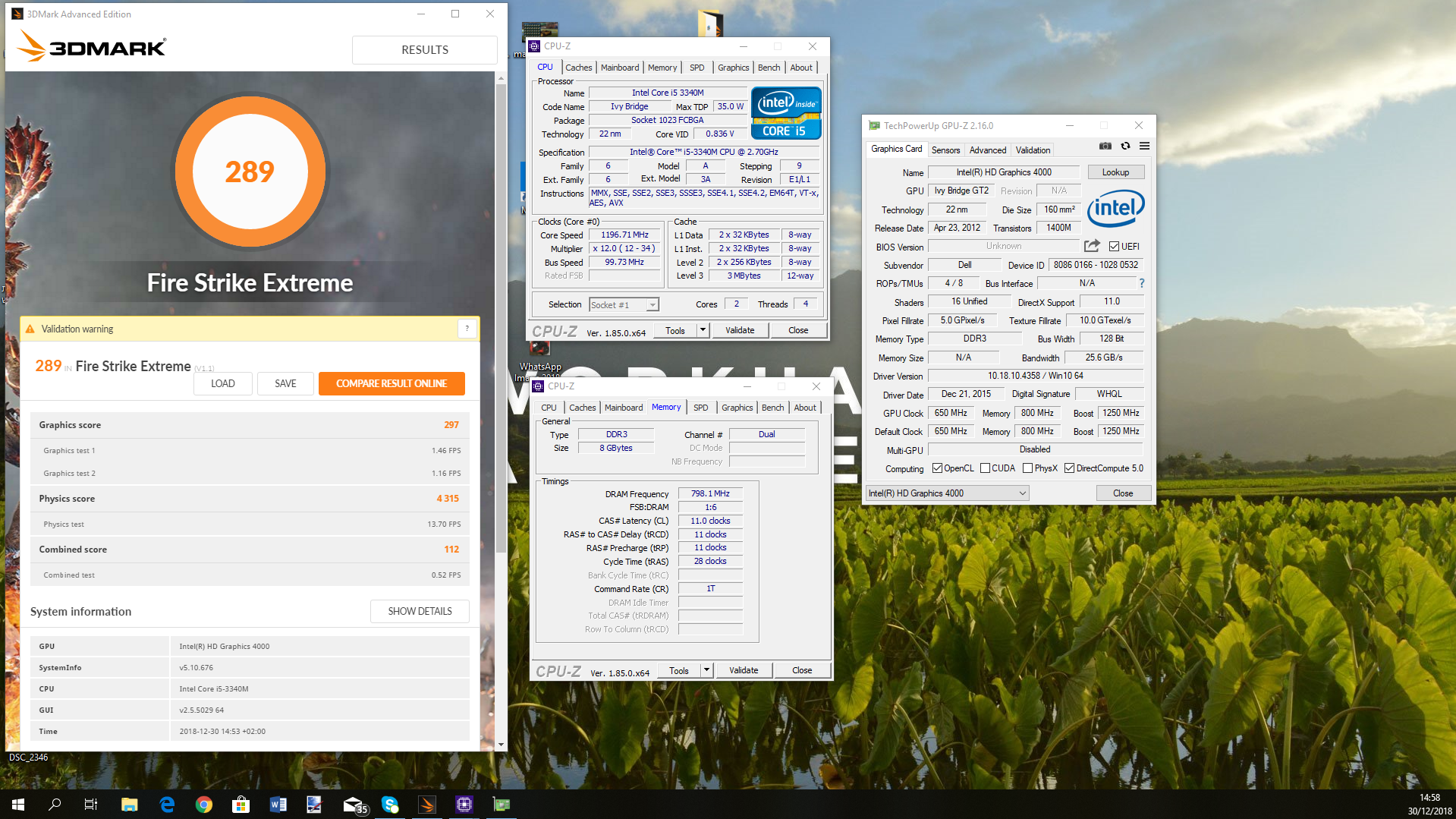The height and width of the screenshot is (819, 1456).
Task: Open About tab in lower CPU-Z
Action: click(805, 408)
